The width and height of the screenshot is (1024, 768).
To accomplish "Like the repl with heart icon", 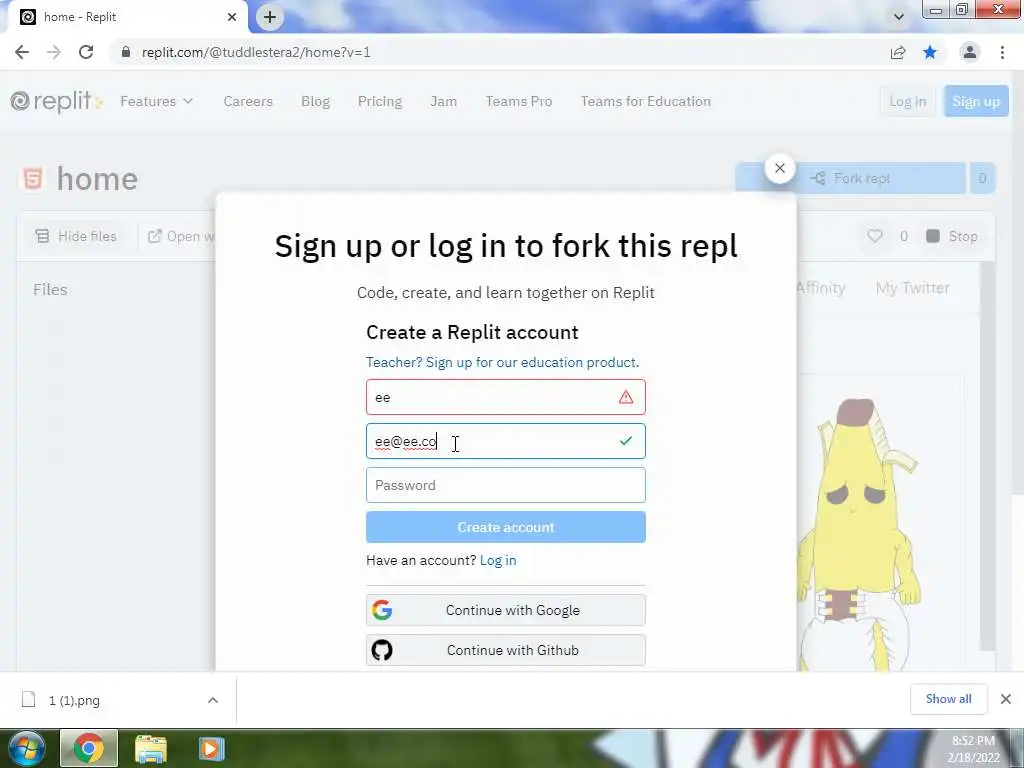I will (x=874, y=236).
